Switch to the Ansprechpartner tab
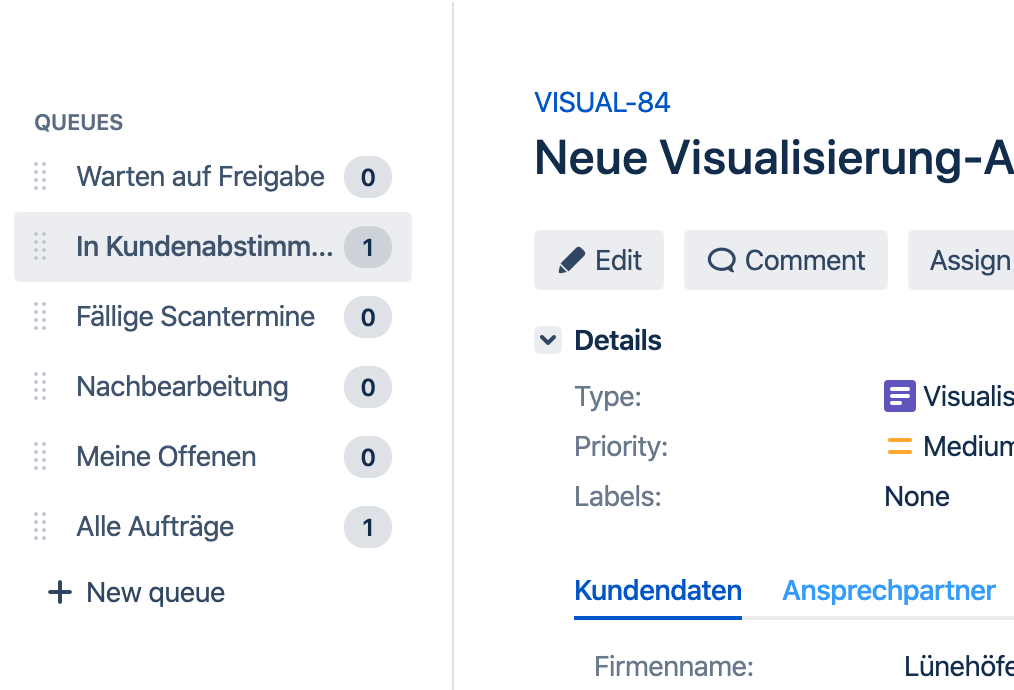1014x690 pixels. pyautogui.click(x=889, y=591)
